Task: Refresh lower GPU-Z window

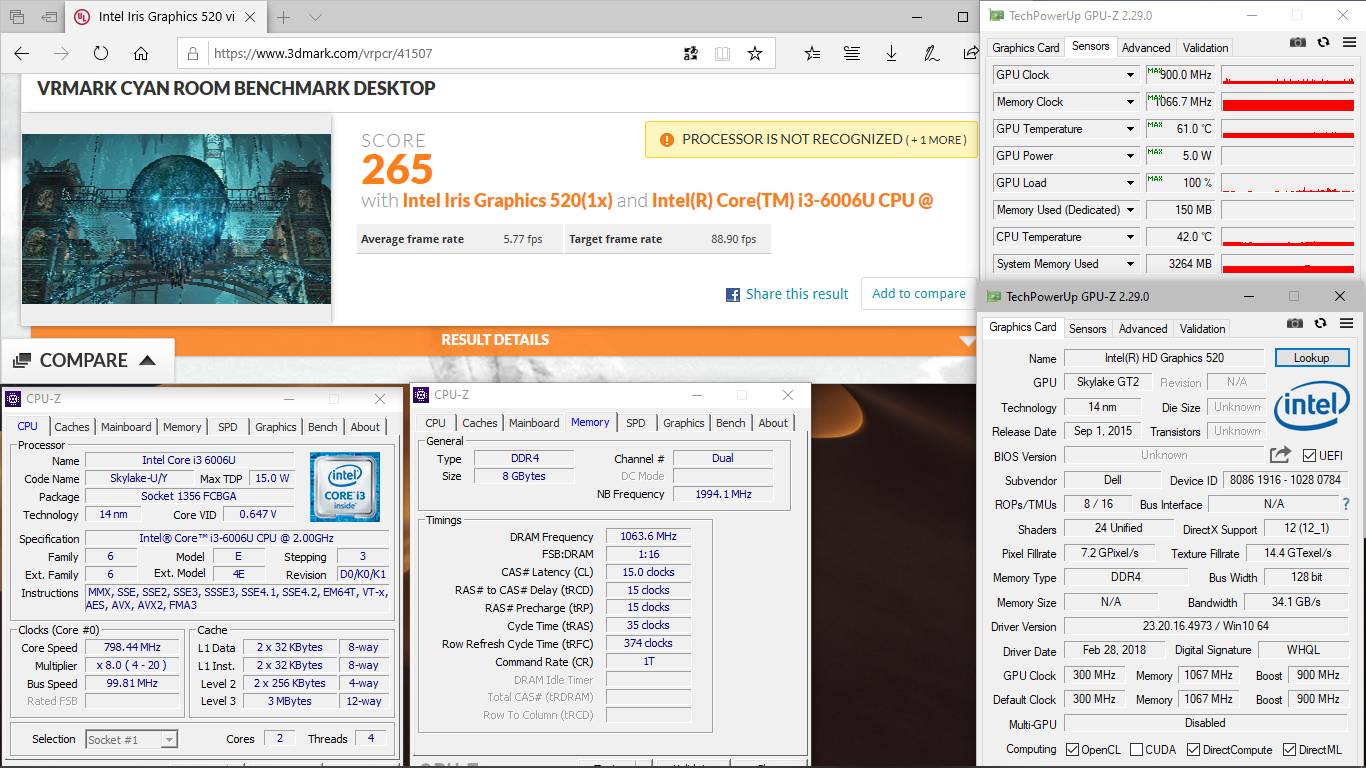Action: [1321, 323]
